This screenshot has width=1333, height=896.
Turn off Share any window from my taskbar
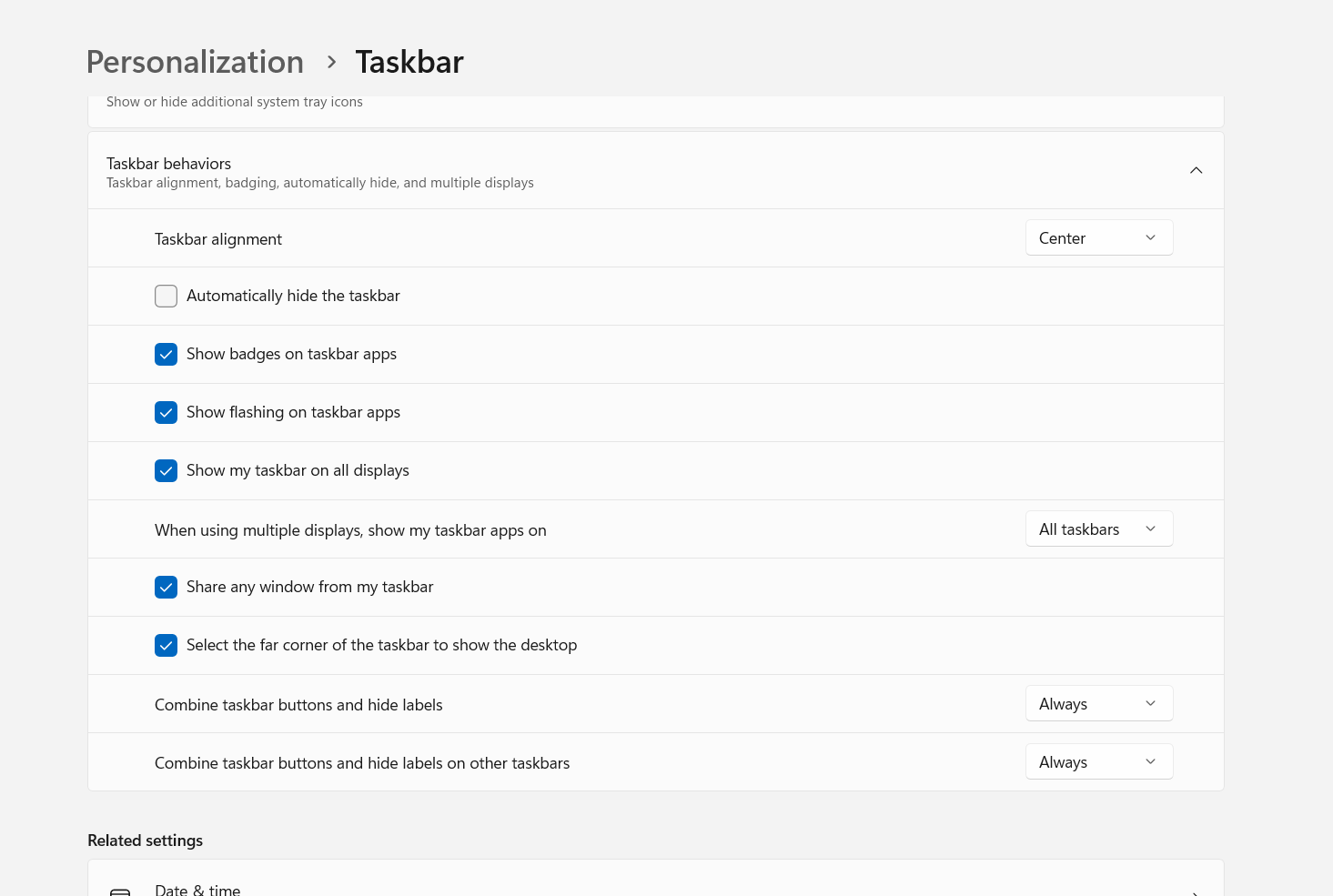click(x=166, y=587)
